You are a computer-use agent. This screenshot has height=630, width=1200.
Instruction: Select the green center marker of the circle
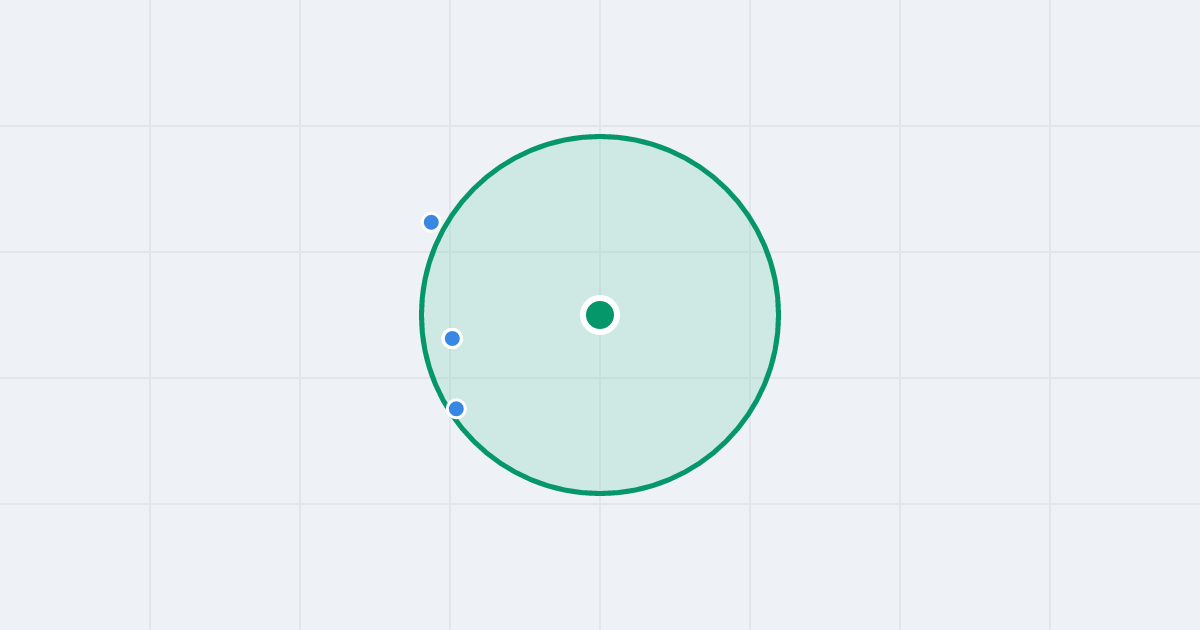tap(600, 315)
